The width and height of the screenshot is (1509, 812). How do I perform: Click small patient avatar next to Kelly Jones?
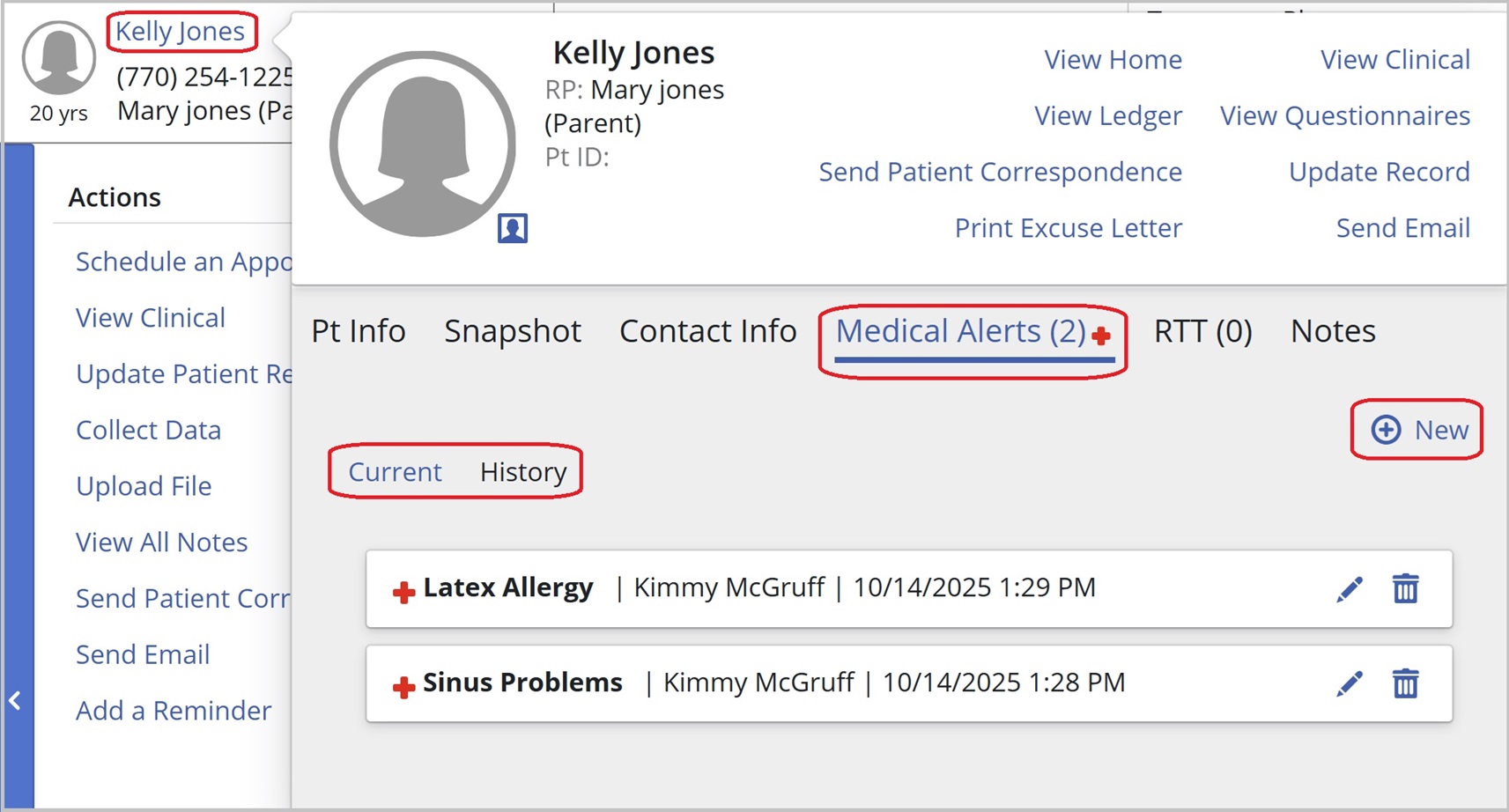pos(59,58)
